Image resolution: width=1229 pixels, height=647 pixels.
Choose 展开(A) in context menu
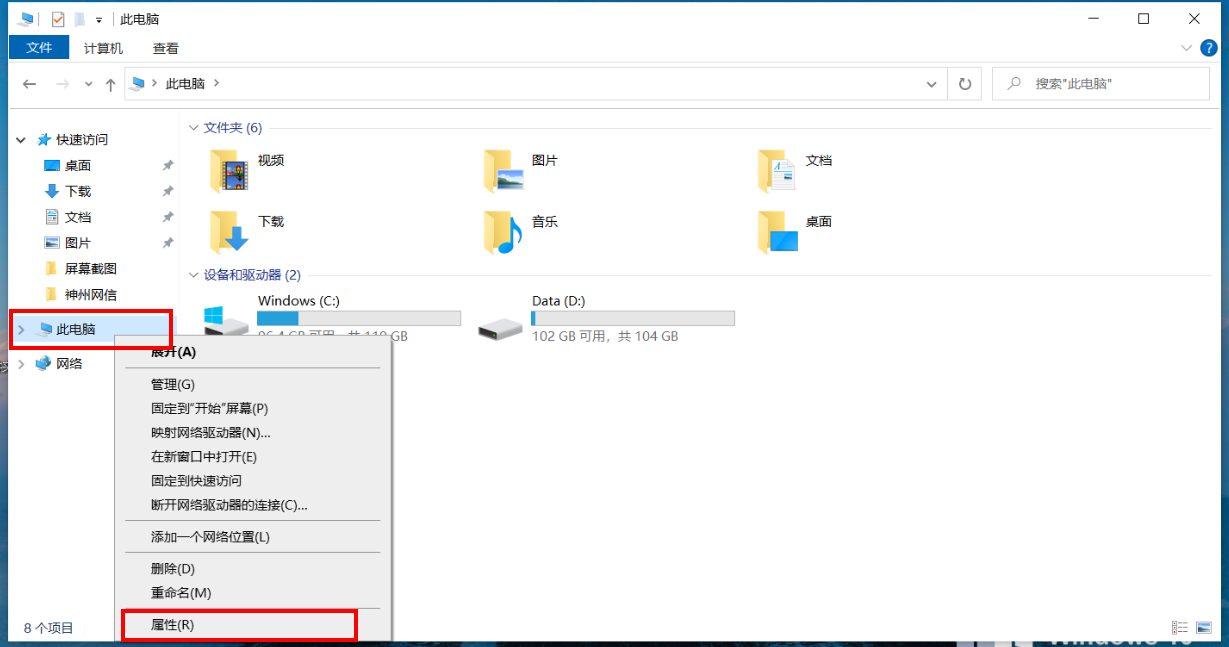pos(253,352)
